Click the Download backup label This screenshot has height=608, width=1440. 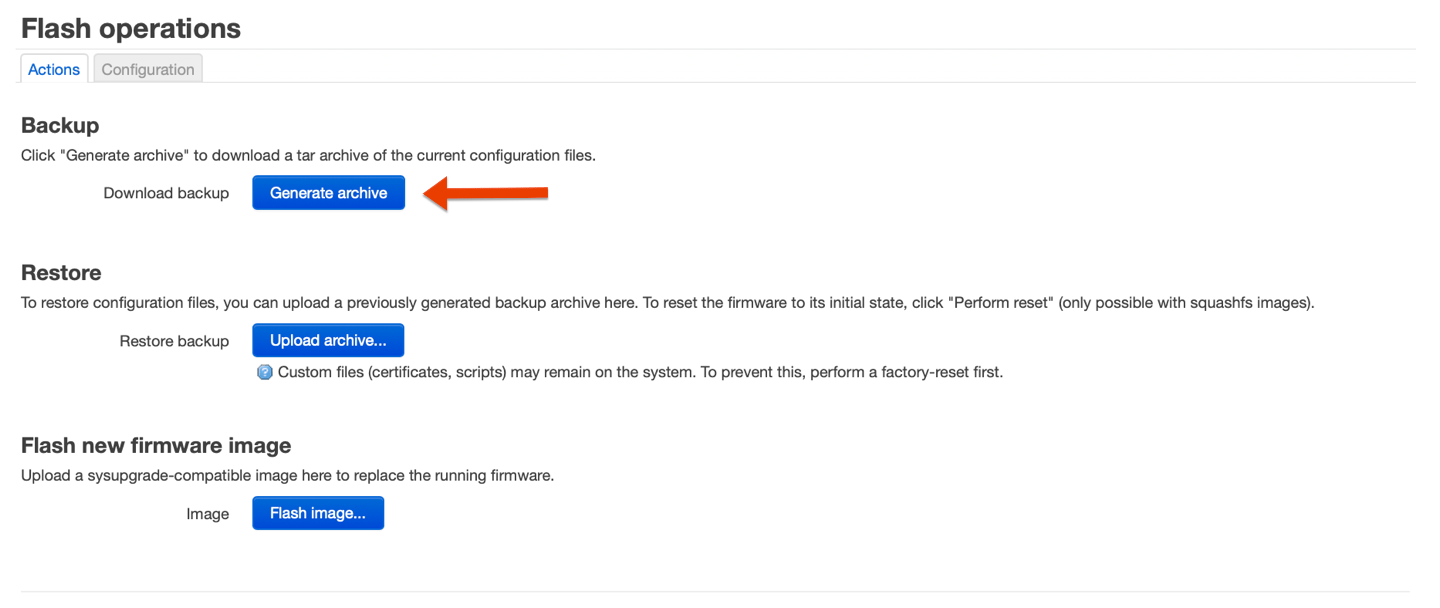(x=166, y=192)
